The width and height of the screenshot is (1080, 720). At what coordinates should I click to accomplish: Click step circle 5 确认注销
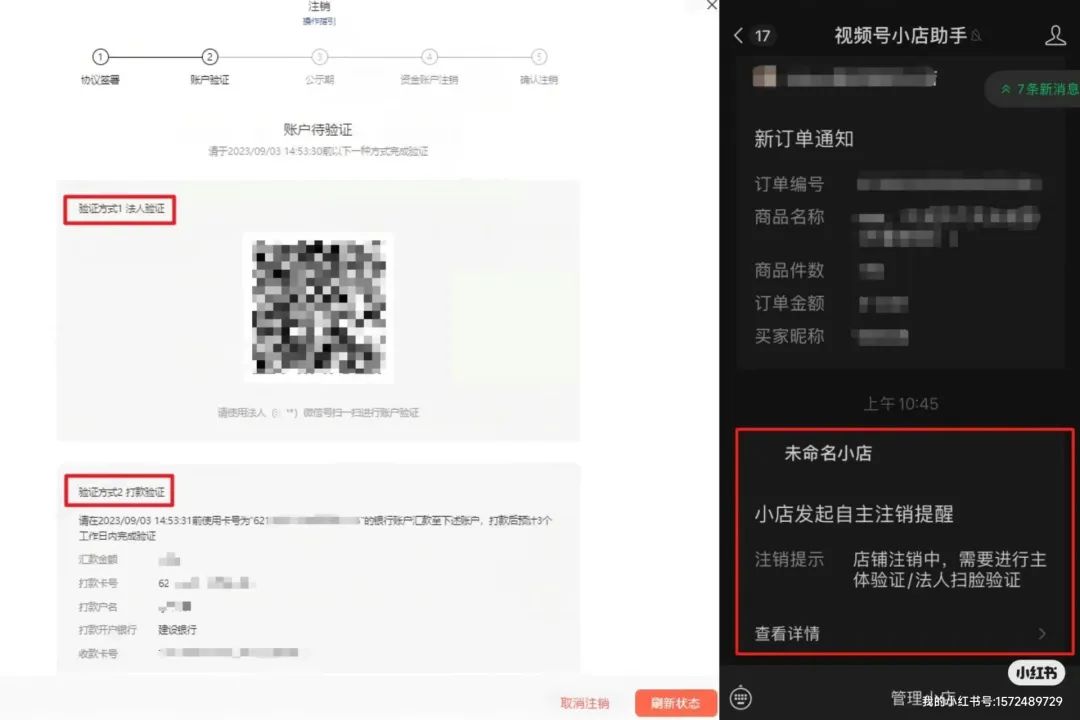tap(539, 57)
